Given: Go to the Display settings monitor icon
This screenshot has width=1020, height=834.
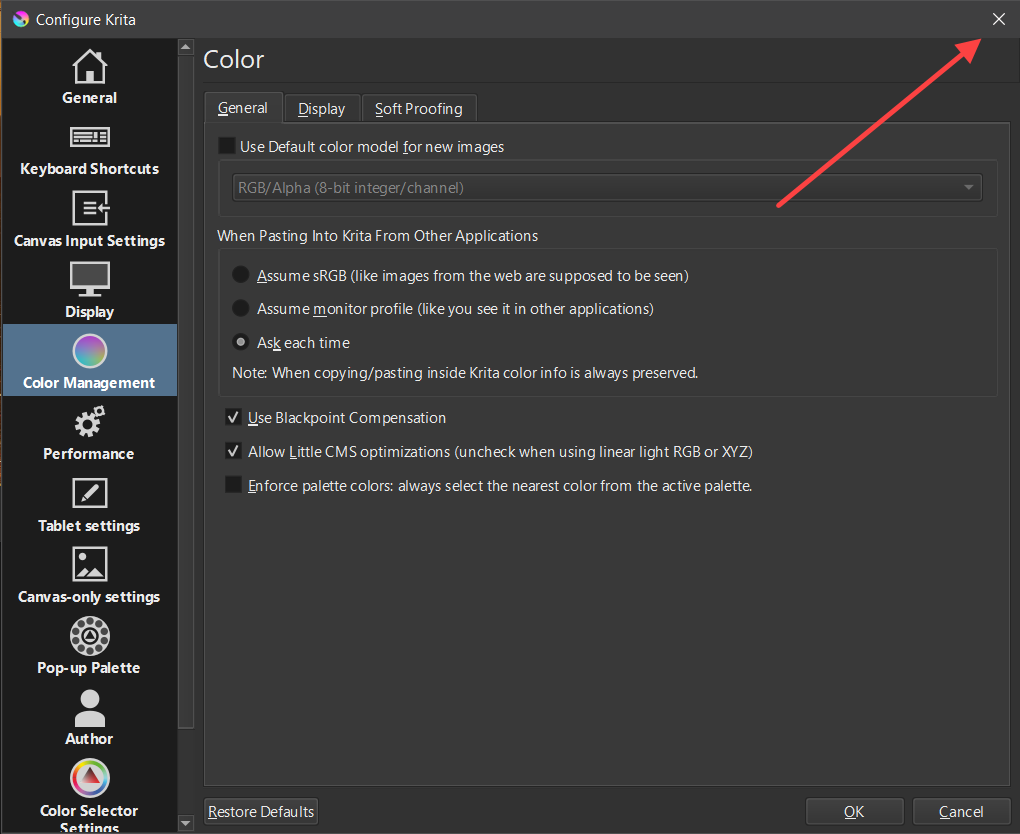Looking at the screenshot, I should [x=89, y=279].
